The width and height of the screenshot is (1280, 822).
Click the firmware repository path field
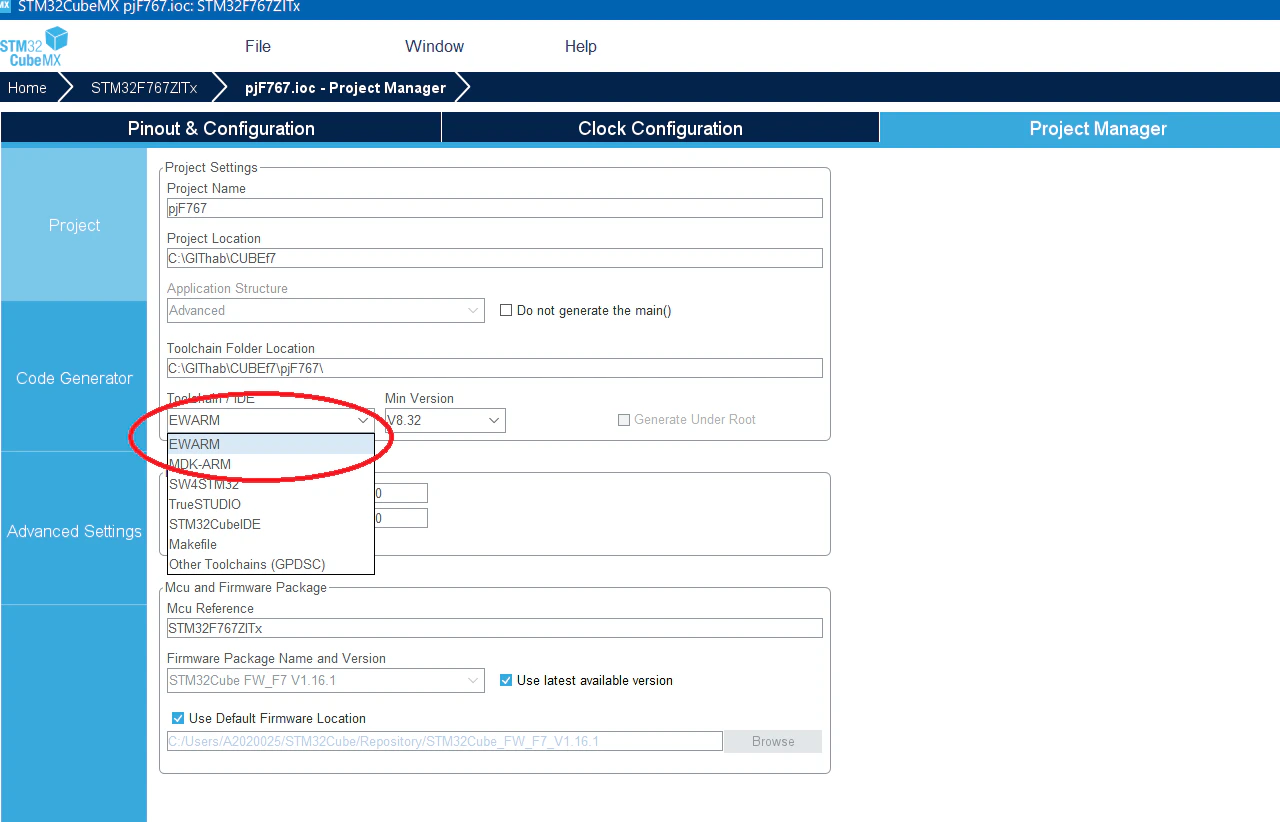(x=444, y=741)
